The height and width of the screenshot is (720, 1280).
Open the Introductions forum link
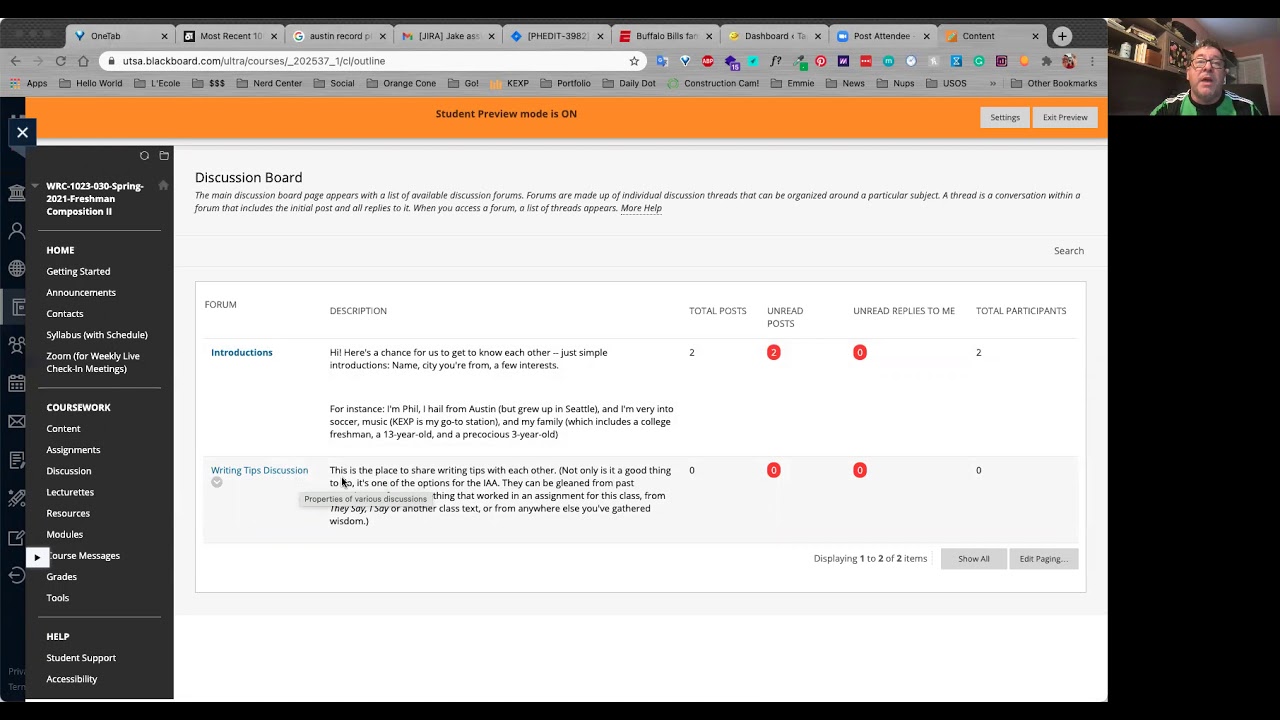pyautogui.click(x=241, y=353)
